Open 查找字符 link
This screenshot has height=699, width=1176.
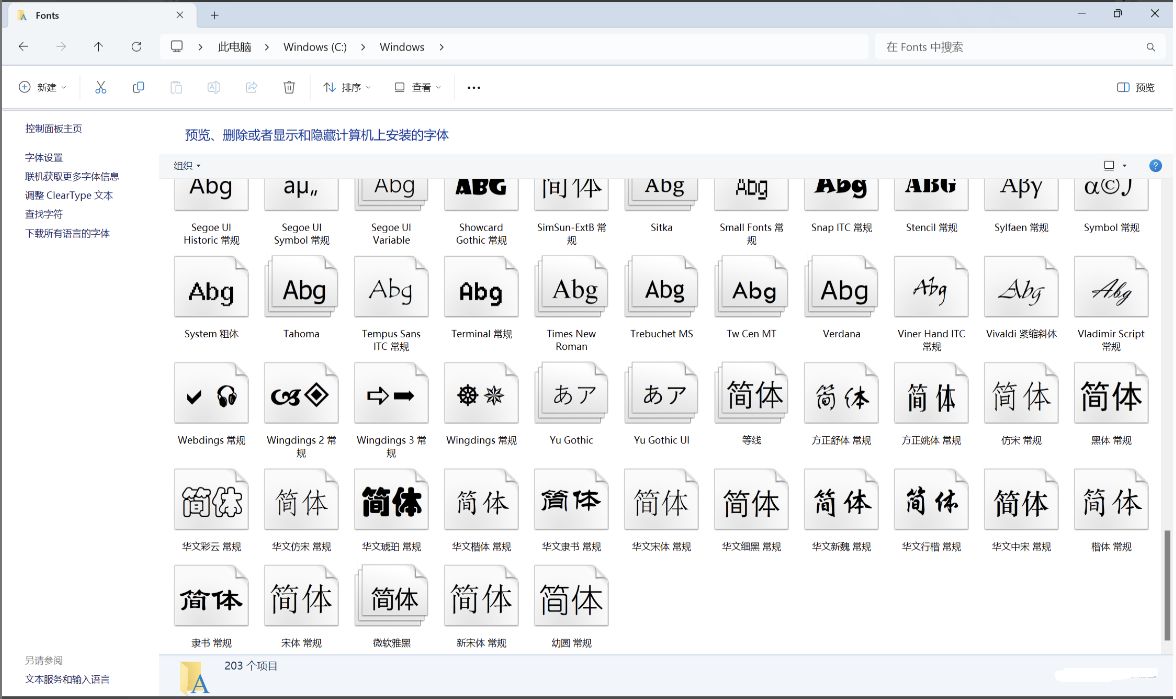tap(44, 214)
